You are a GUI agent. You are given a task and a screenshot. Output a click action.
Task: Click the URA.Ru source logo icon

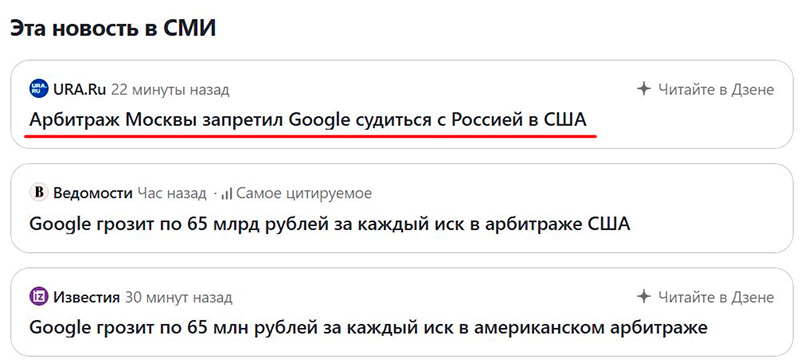[x=39, y=89]
